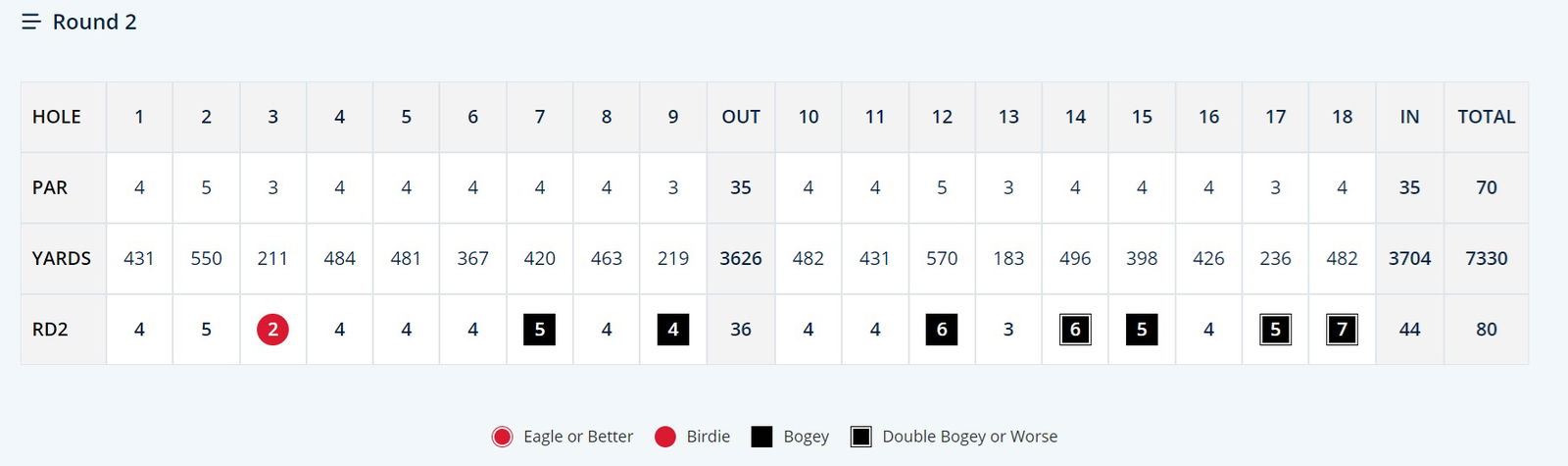
Task: Click the YARDS row label
Action: pyautogui.click(x=61, y=259)
